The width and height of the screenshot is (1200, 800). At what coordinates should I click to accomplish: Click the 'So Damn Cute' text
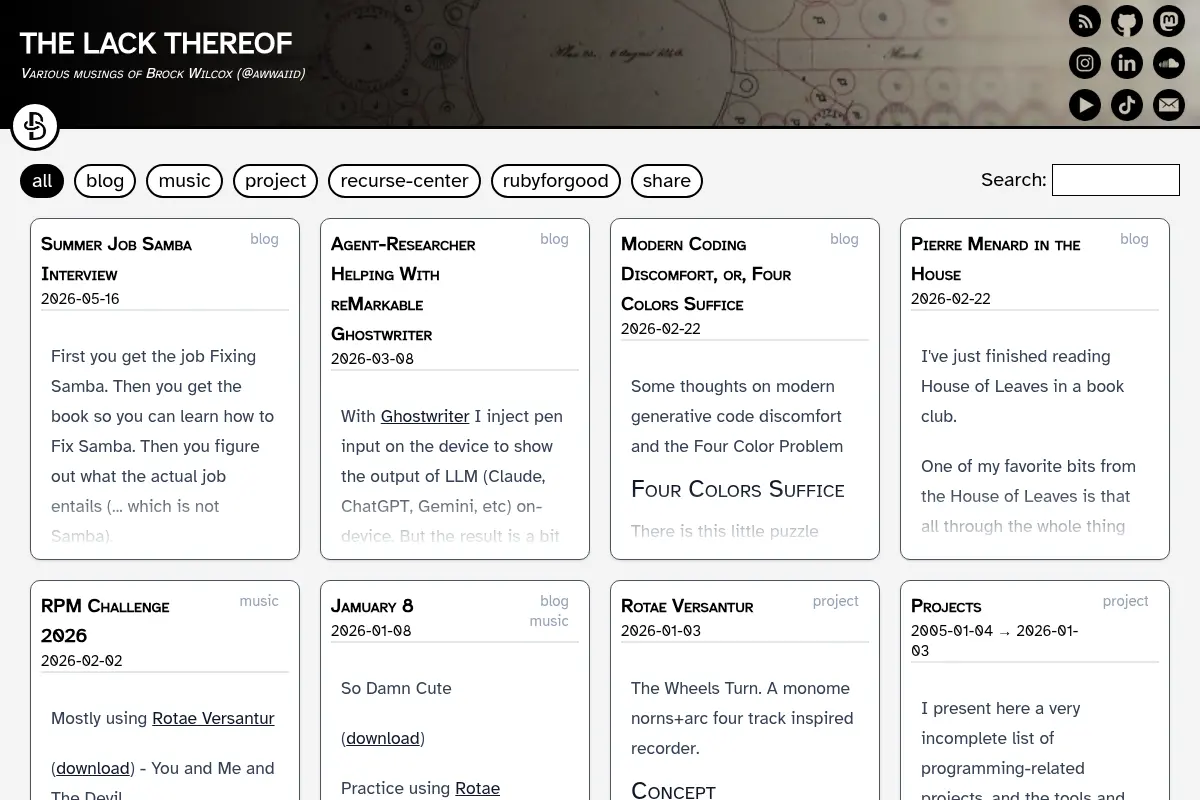[396, 688]
